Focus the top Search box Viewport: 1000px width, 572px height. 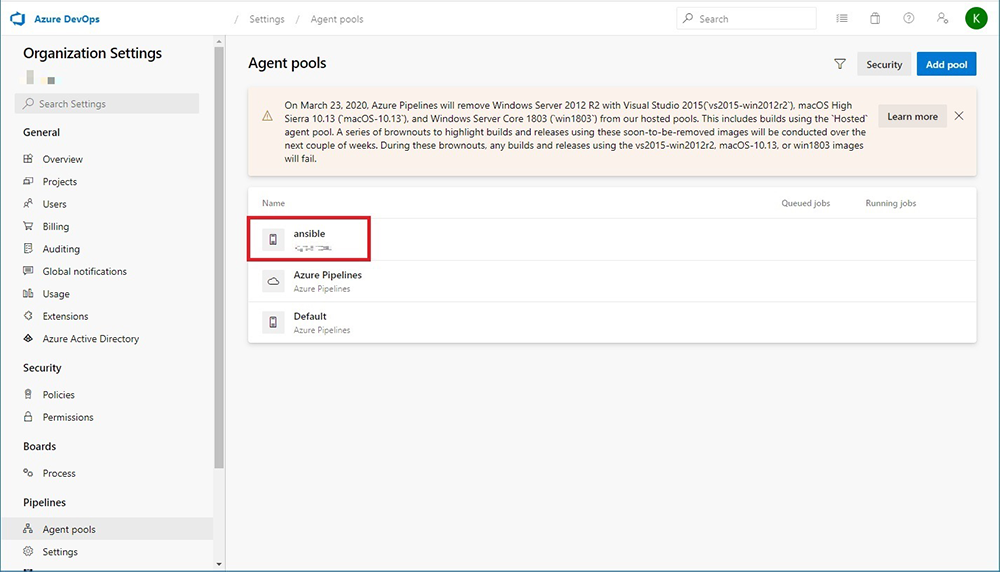tap(746, 18)
